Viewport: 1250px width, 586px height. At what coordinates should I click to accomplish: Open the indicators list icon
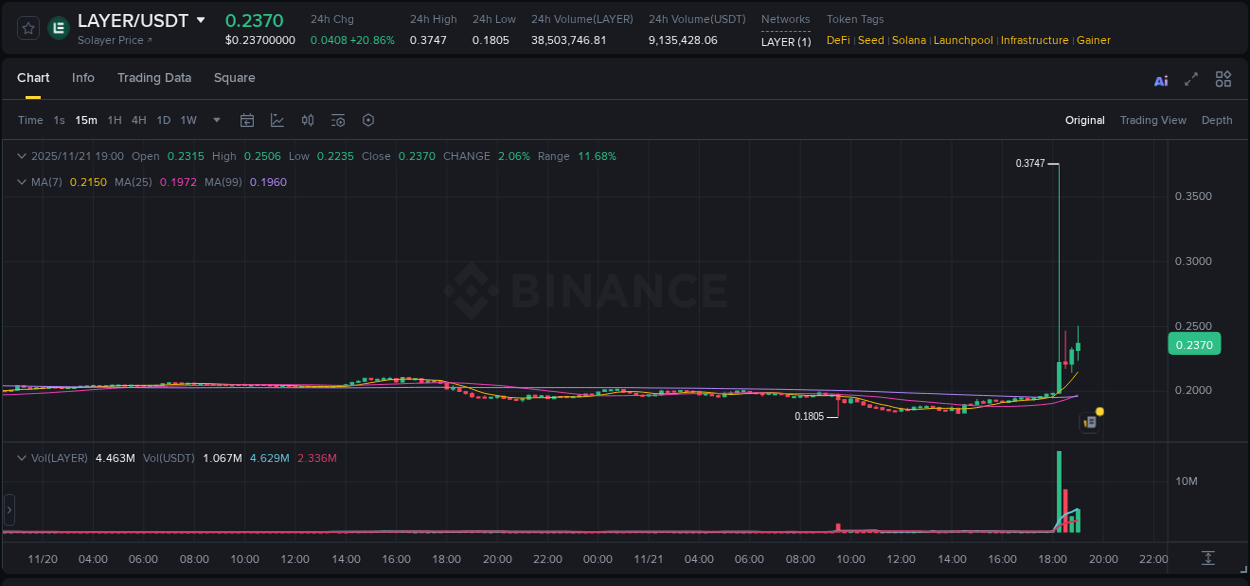pos(337,120)
